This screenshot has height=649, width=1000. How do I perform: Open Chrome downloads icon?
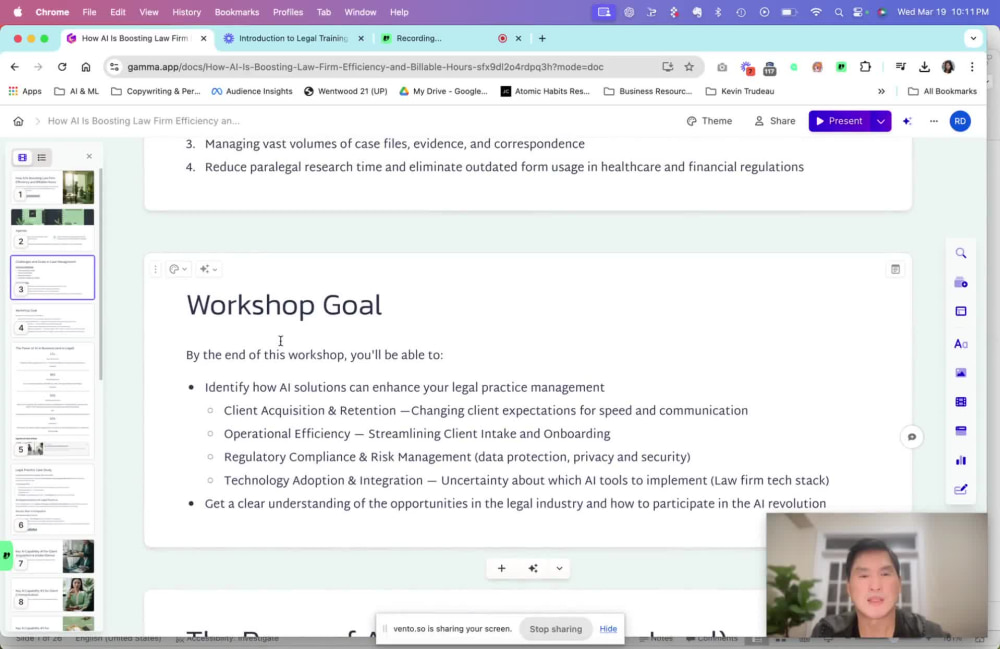924,67
